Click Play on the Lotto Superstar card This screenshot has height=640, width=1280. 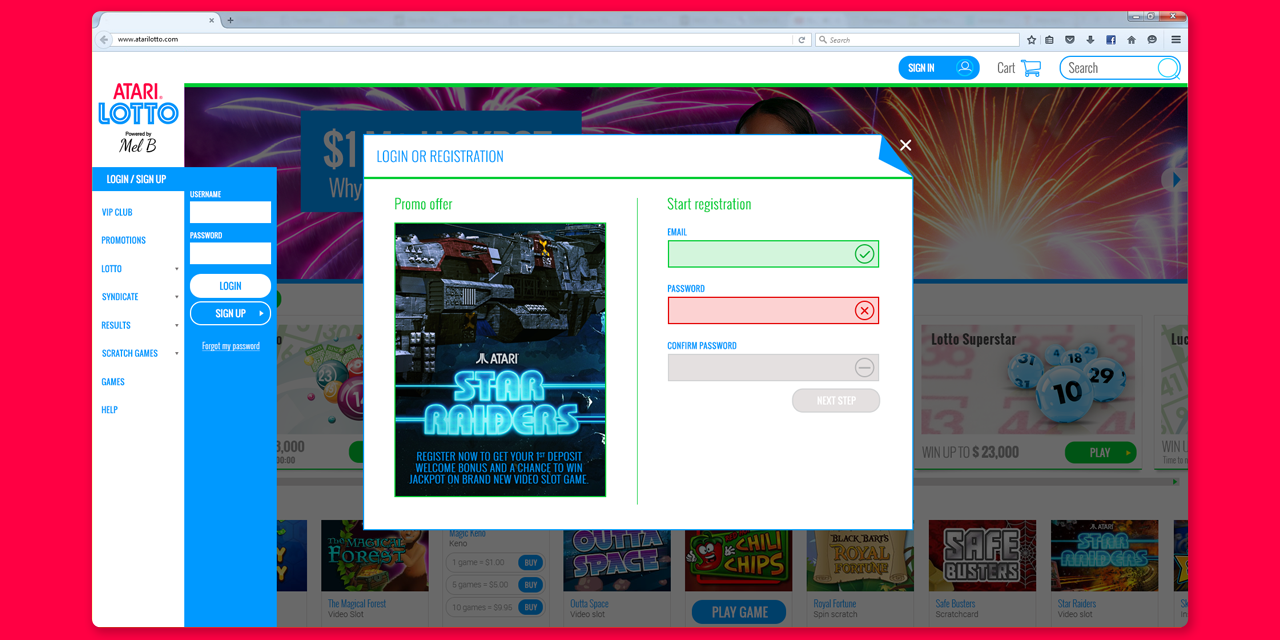(1100, 452)
